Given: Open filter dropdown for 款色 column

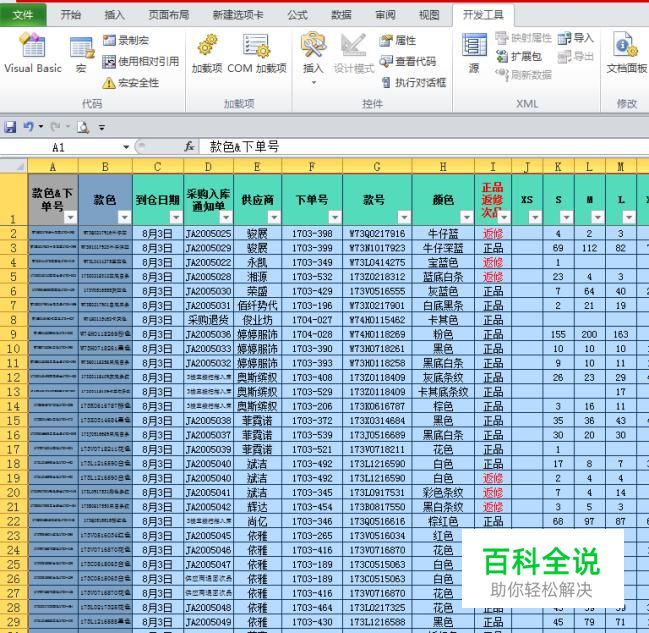Looking at the screenshot, I should tap(125, 217).
